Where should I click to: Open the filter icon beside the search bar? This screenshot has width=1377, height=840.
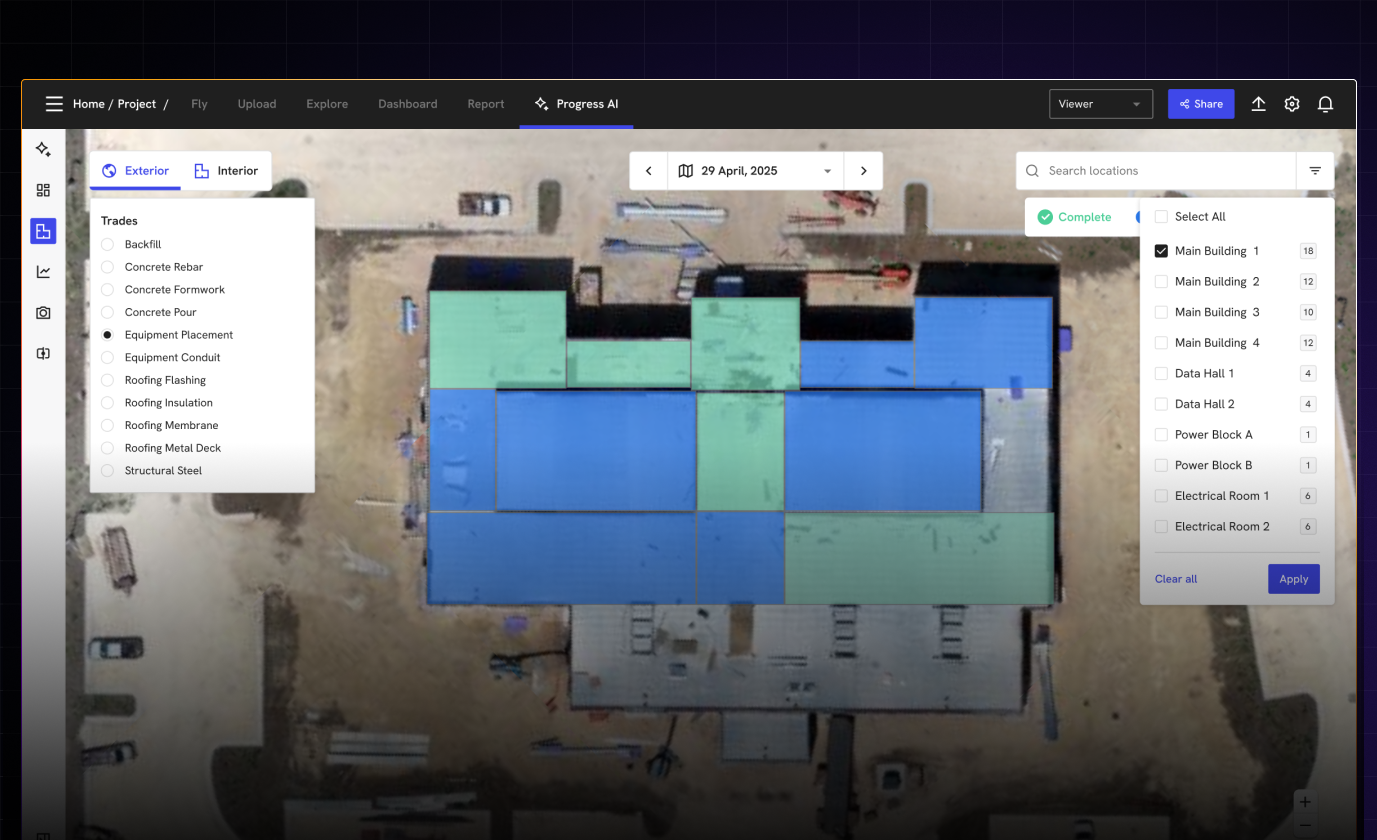point(1315,170)
